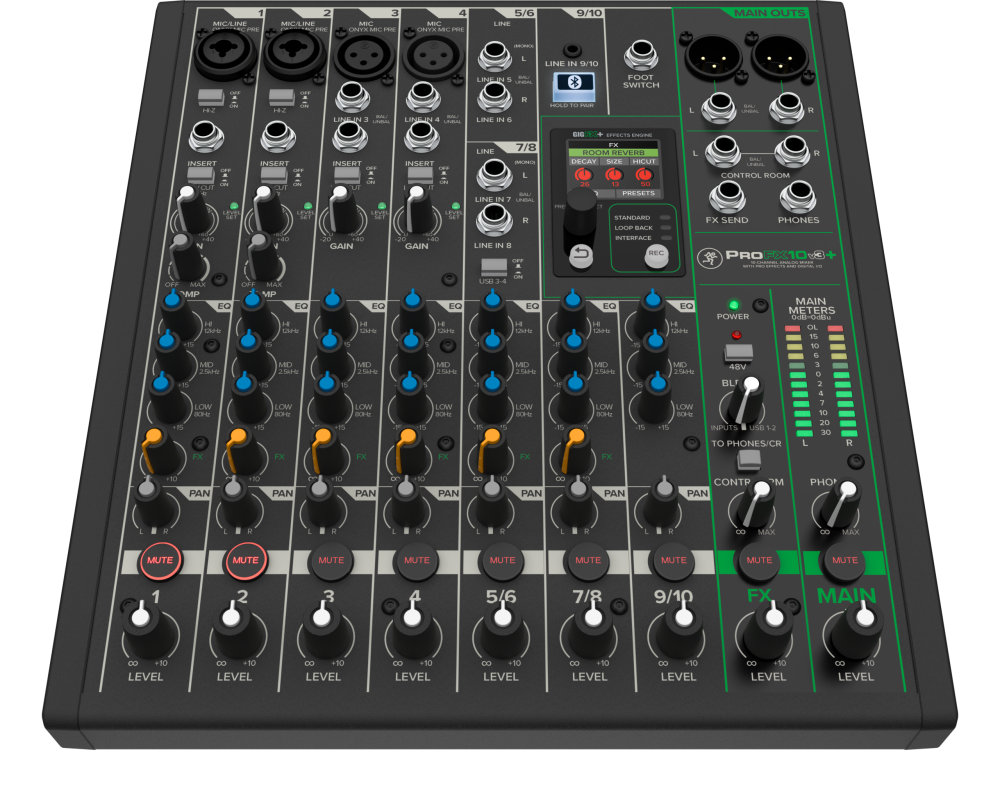Click channel 7/8's orange FX send knob

(x=575, y=452)
